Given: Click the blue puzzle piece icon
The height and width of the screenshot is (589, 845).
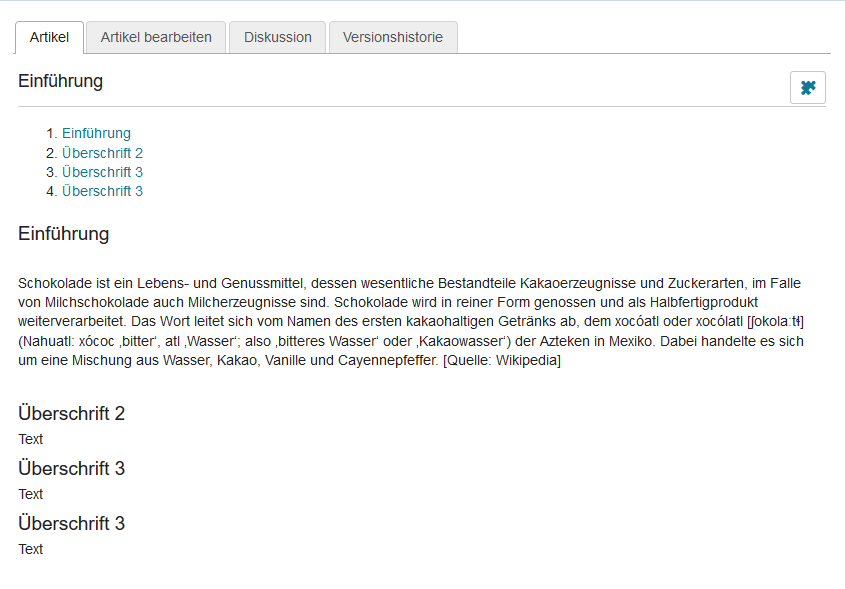Looking at the screenshot, I should pyautogui.click(x=807, y=87).
